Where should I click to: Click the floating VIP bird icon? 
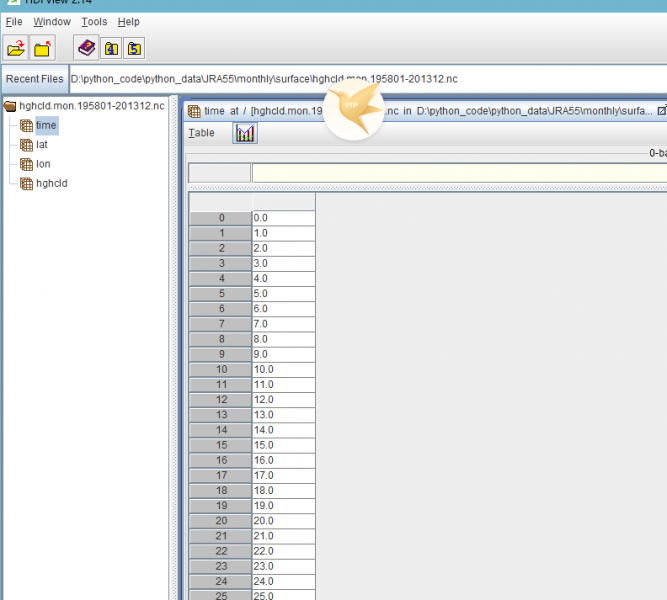(x=354, y=109)
